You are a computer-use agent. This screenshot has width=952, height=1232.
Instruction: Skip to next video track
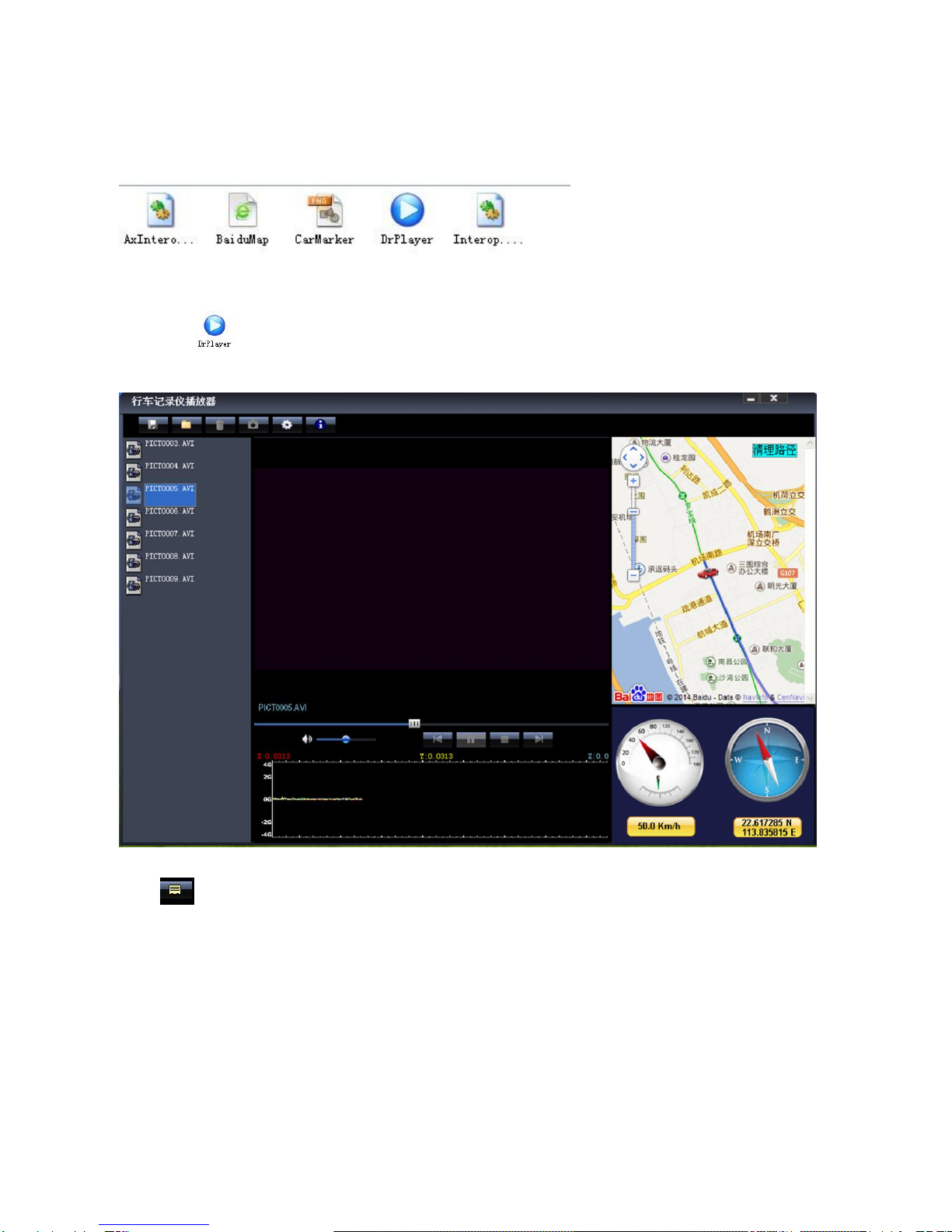[x=538, y=739]
